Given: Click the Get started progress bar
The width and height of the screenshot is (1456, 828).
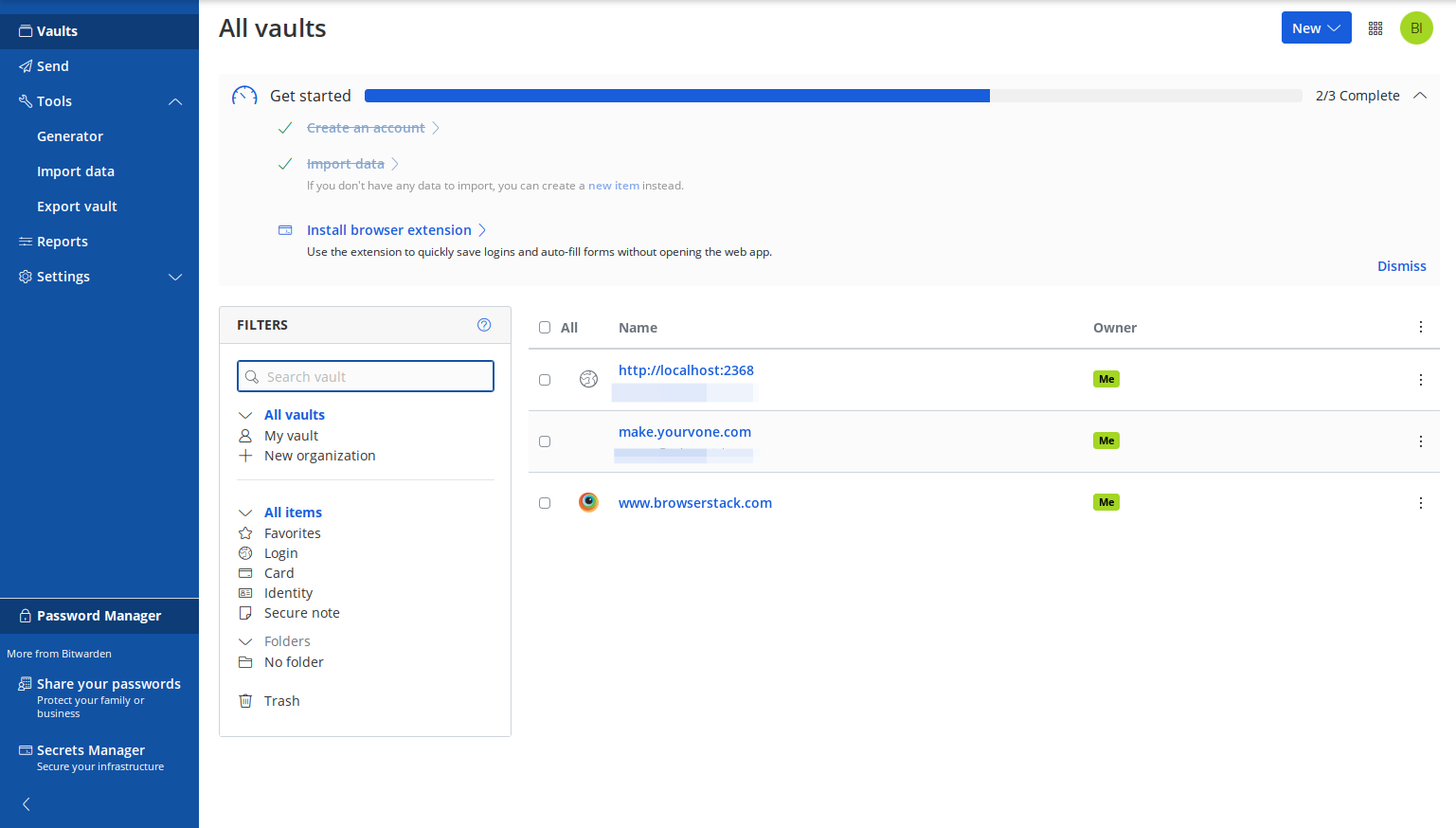Looking at the screenshot, I should click(x=834, y=96).
